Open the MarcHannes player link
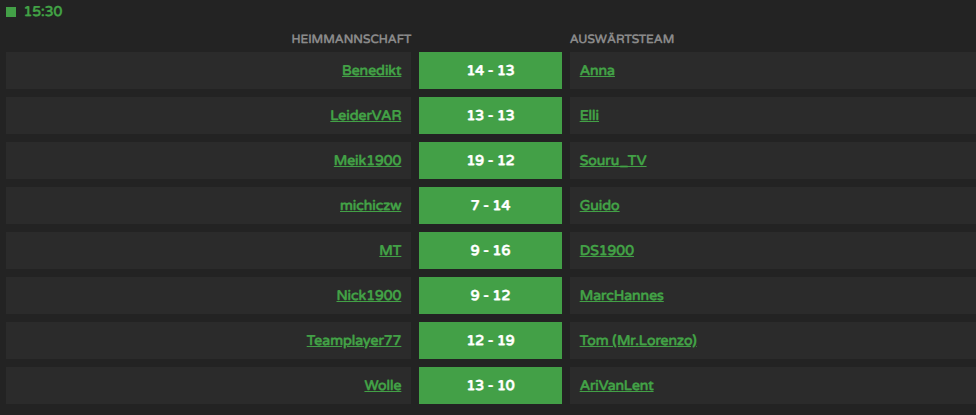The width and height of the screenshot is (976, 415). point(622,296)
